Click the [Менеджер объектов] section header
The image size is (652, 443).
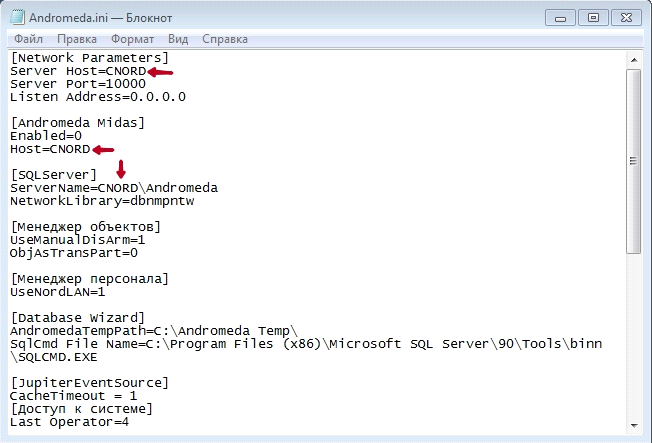click(x=85, y=227)
